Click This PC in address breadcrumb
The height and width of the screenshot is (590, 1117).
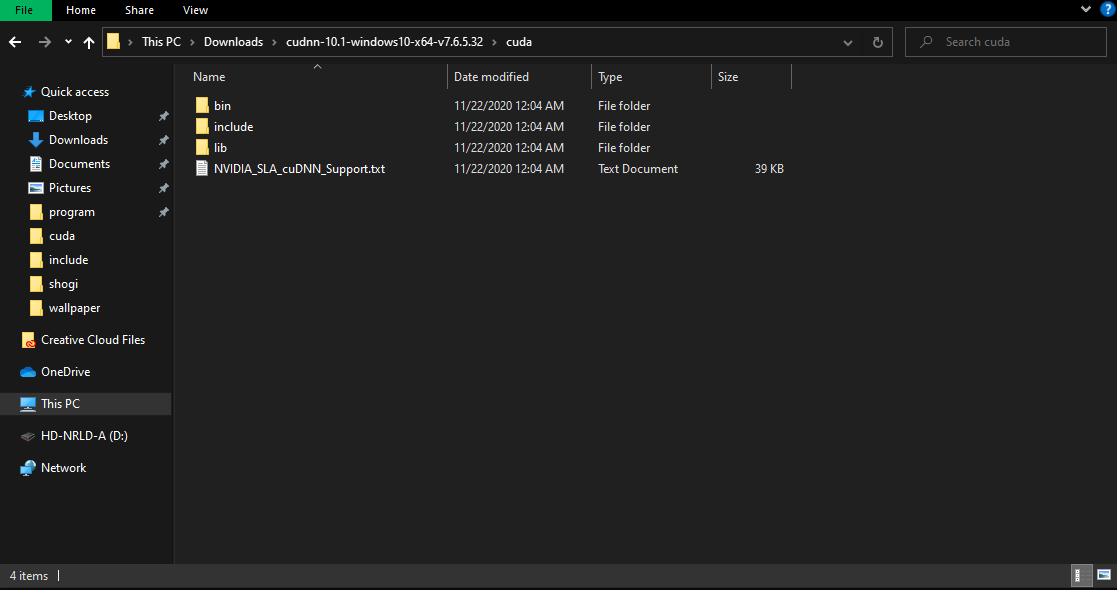coord(162,42)
